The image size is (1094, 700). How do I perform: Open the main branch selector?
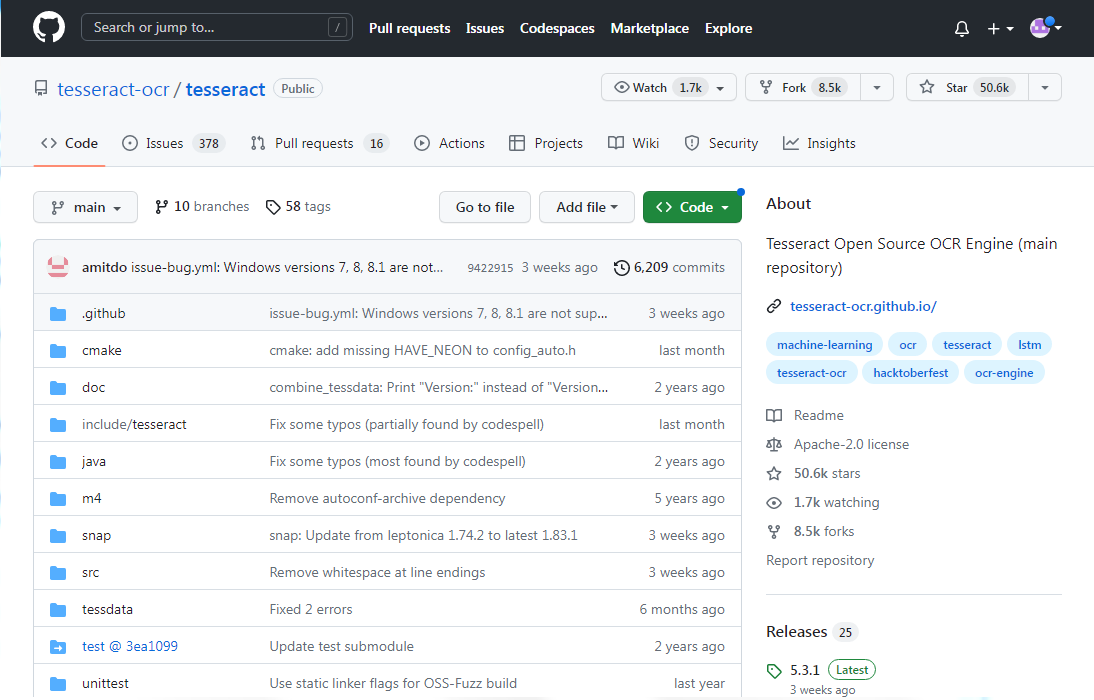(x=85, y=207)
